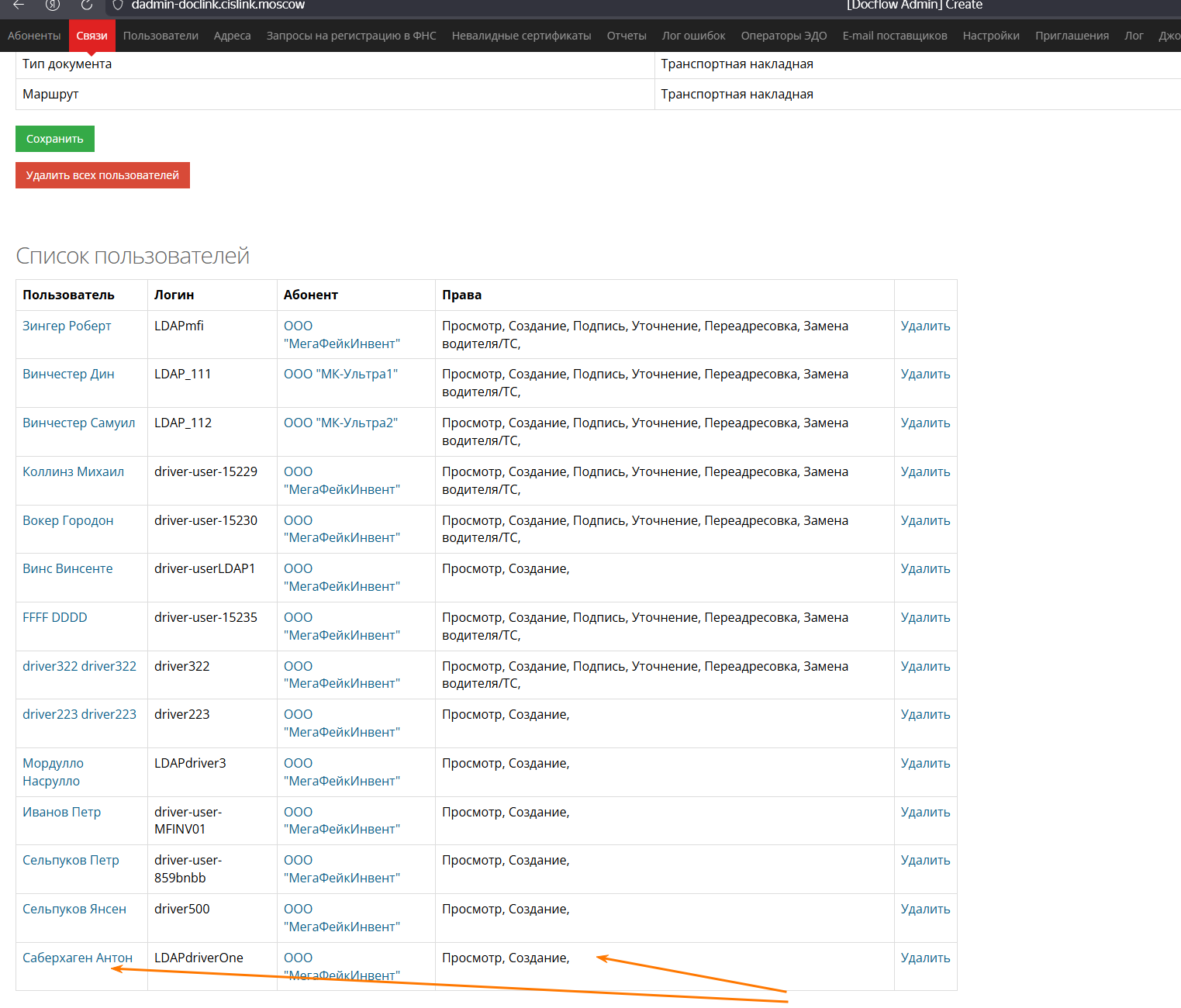Click Удалить for driver-user-15229

pos(925,471)
